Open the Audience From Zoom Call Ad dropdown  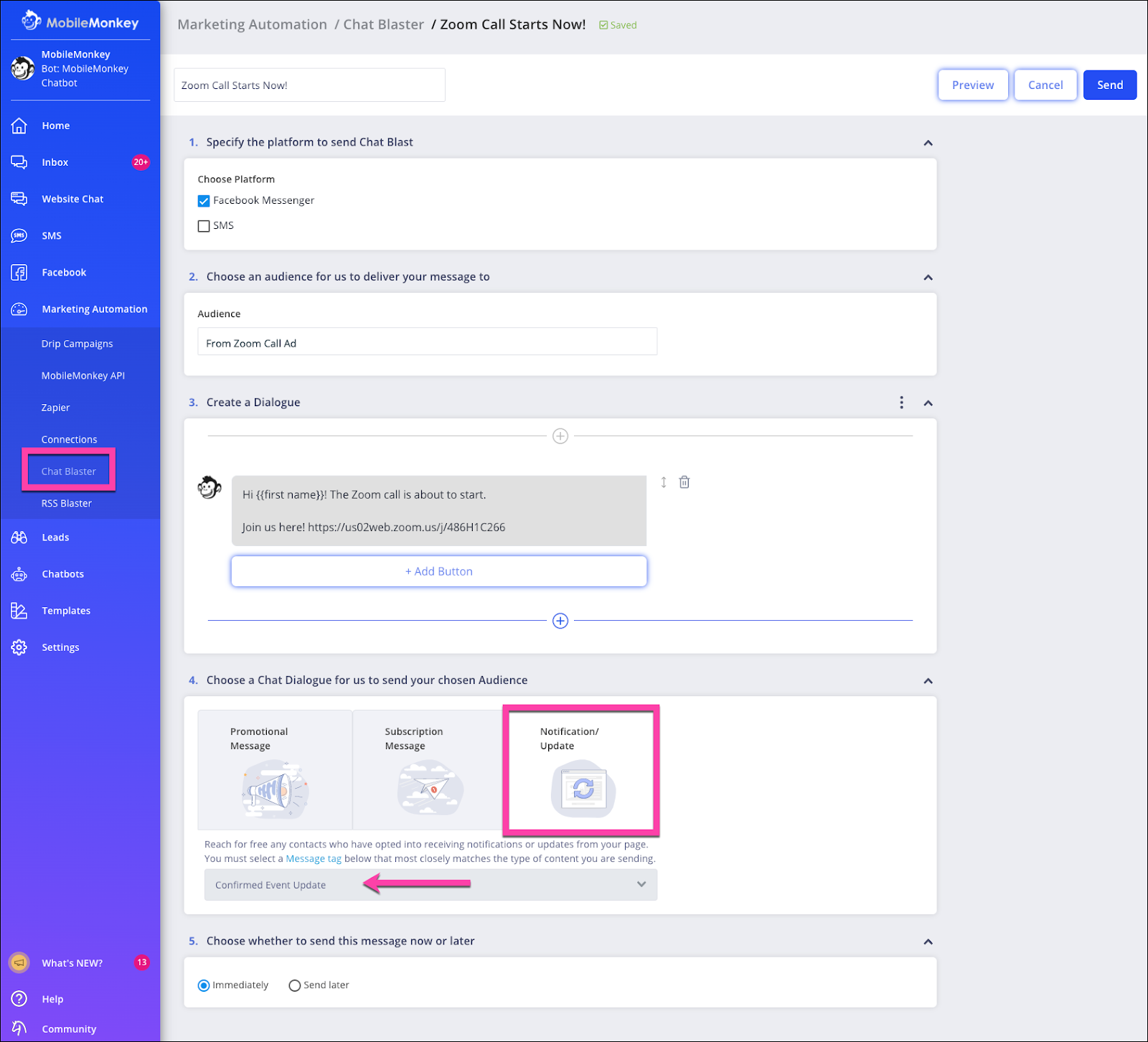coord(427,342)
